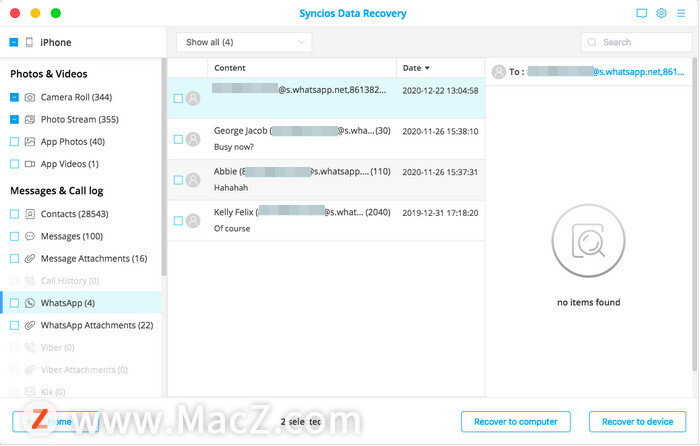Select Messages (100) category
Viewport: 700px width, 446px height.
click(x=82, y=236)
